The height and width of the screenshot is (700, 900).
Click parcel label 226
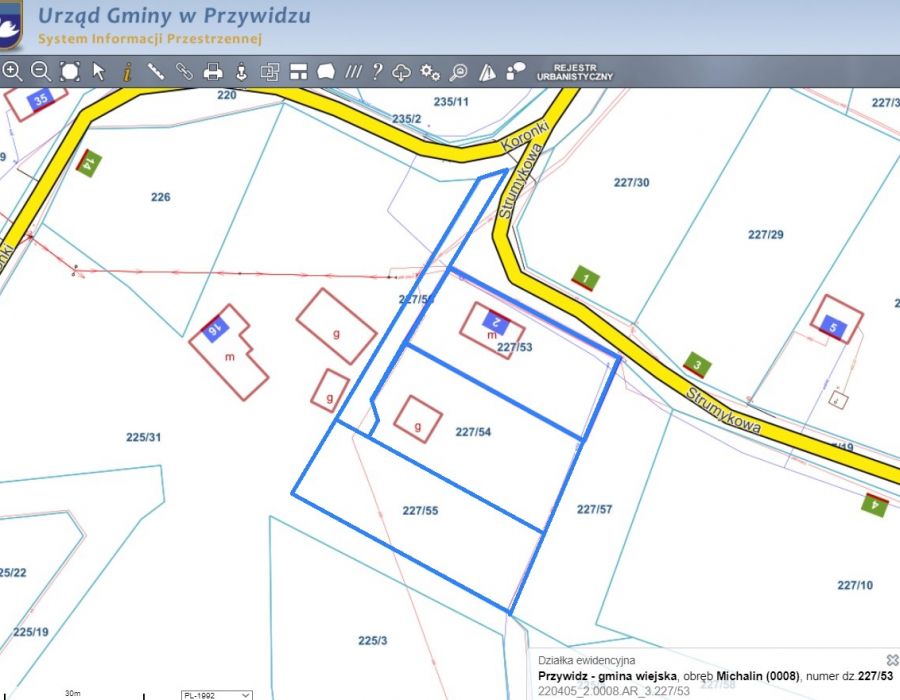point(161,197)
